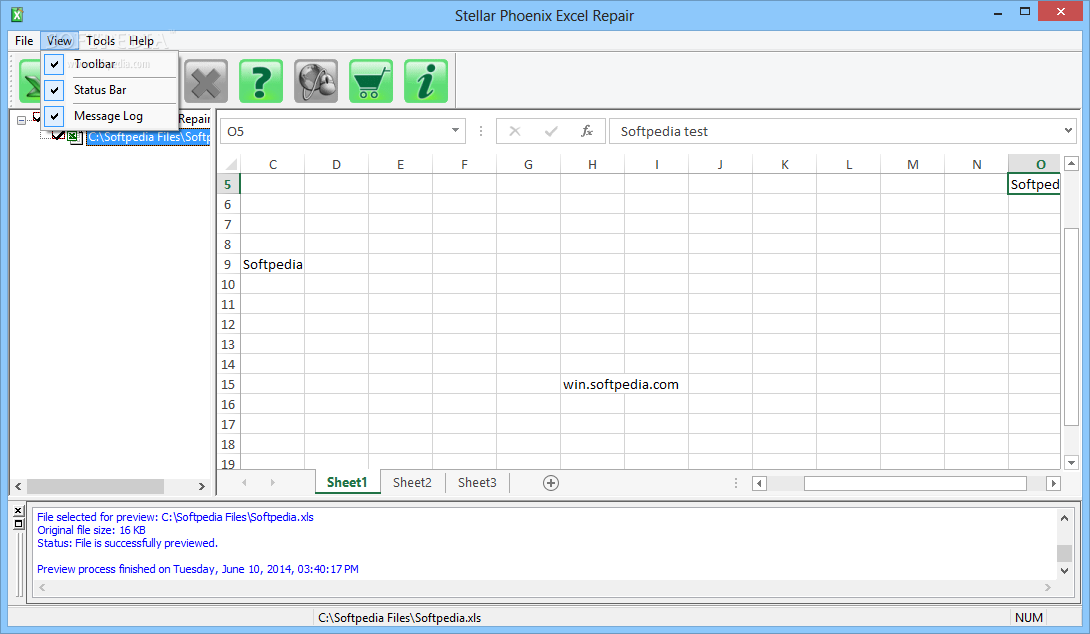Click the status bar path C:\Softpedia Files\Softpedia.xls
Screen dimensions: 1090x634
coord(399,617)
